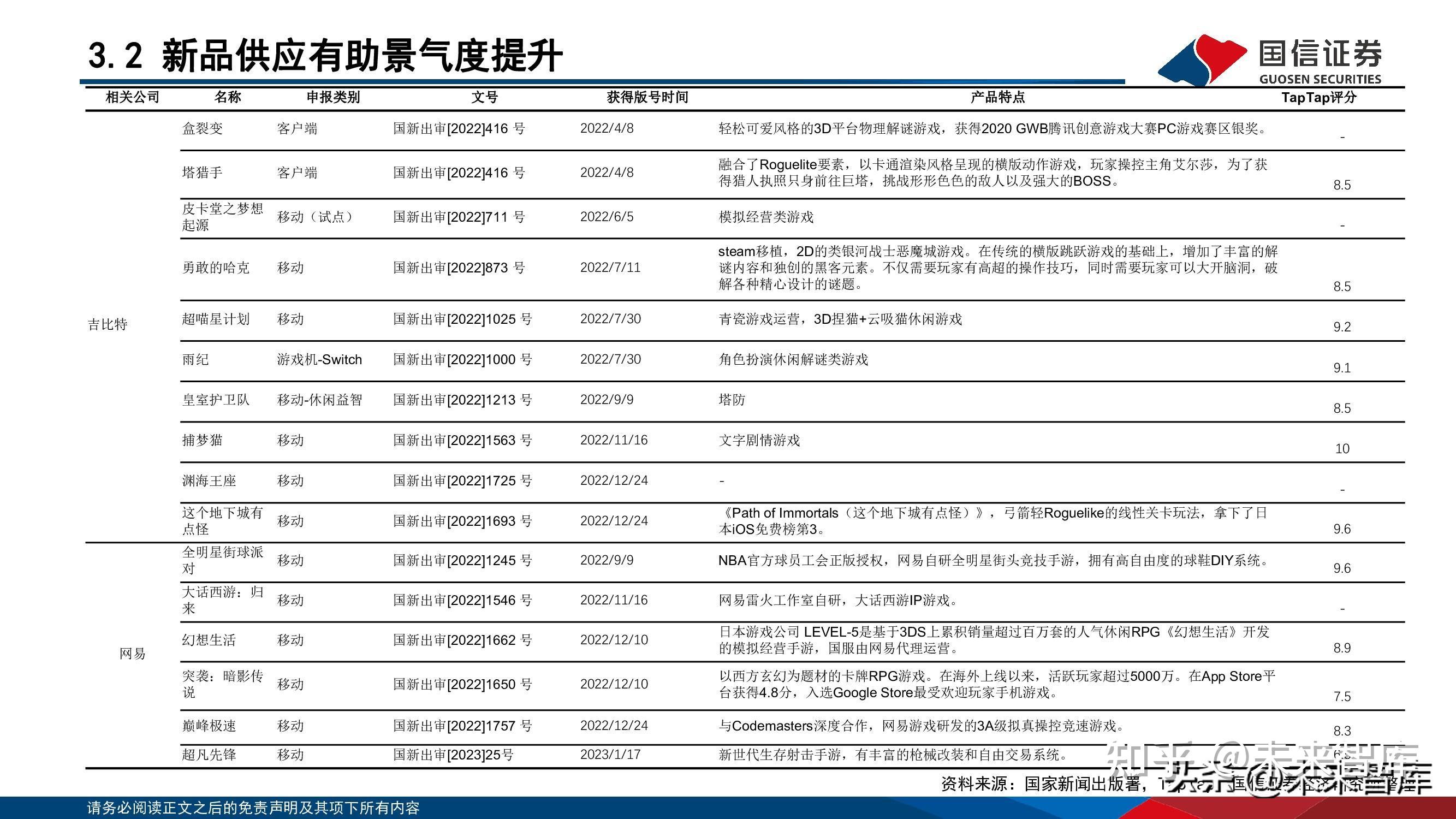Click license number 国新出审[2022]1662 号
Viewport: 1456px width, 819px height.
click(x=463, y=640)
